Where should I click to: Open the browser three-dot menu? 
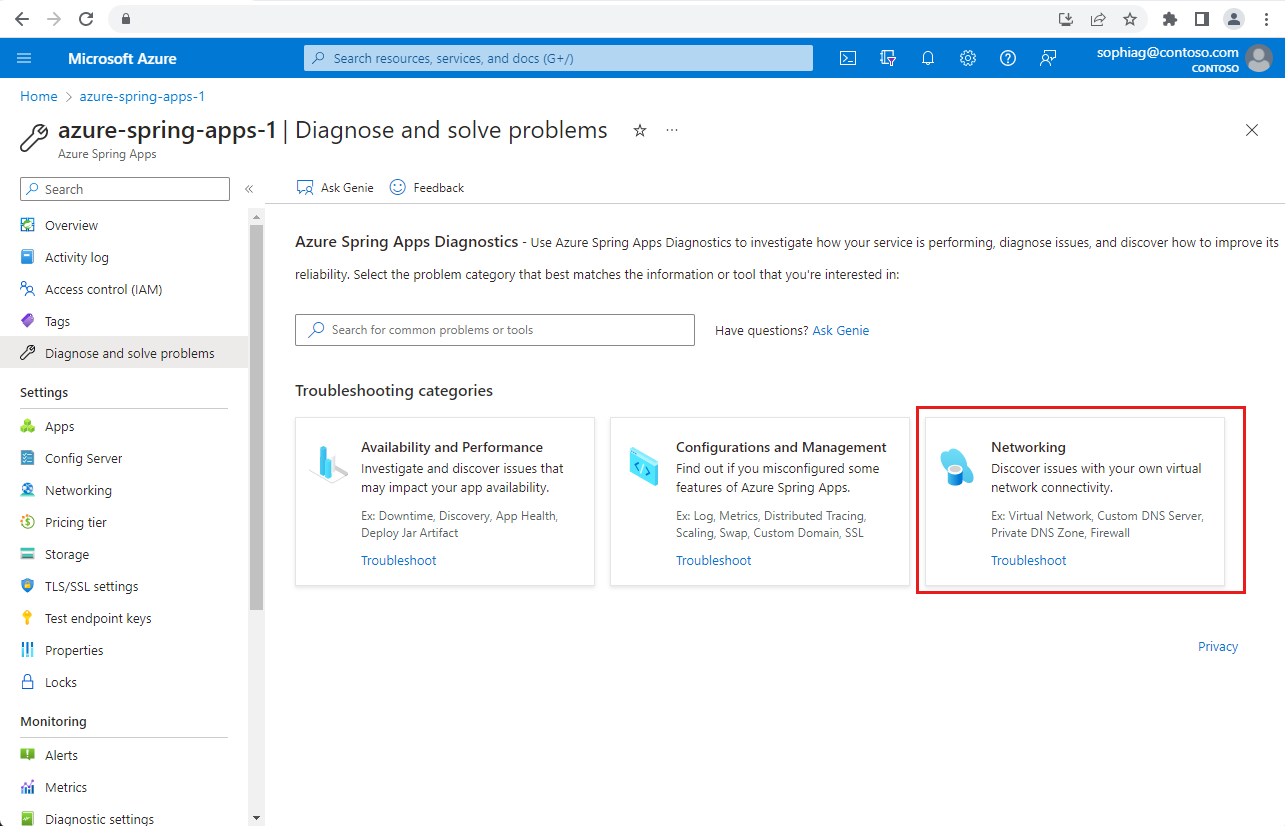[1266, 19]
